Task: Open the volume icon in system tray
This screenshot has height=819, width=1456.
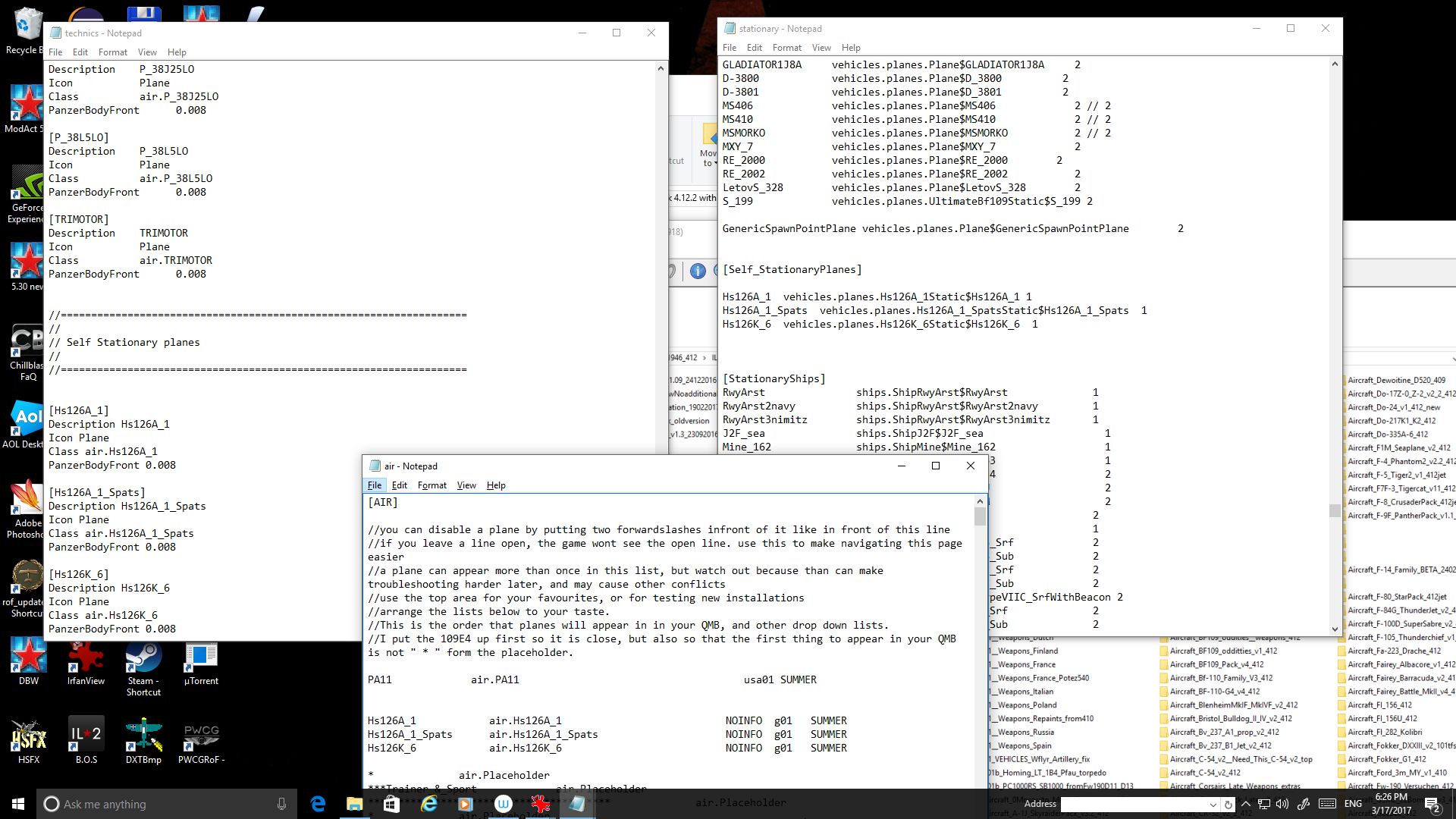Action: click(x=1282, y=804)
